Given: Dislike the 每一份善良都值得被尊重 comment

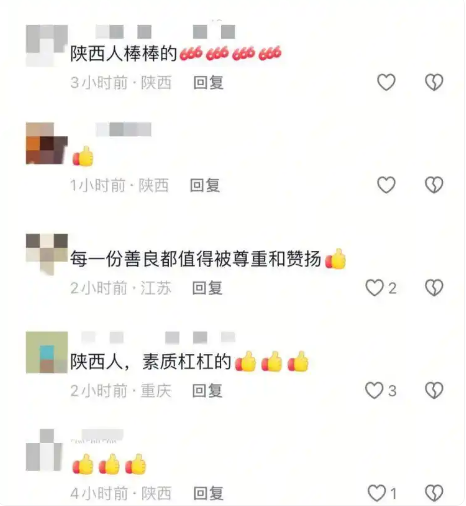Looking at the screenshot, I should (434, 288).
